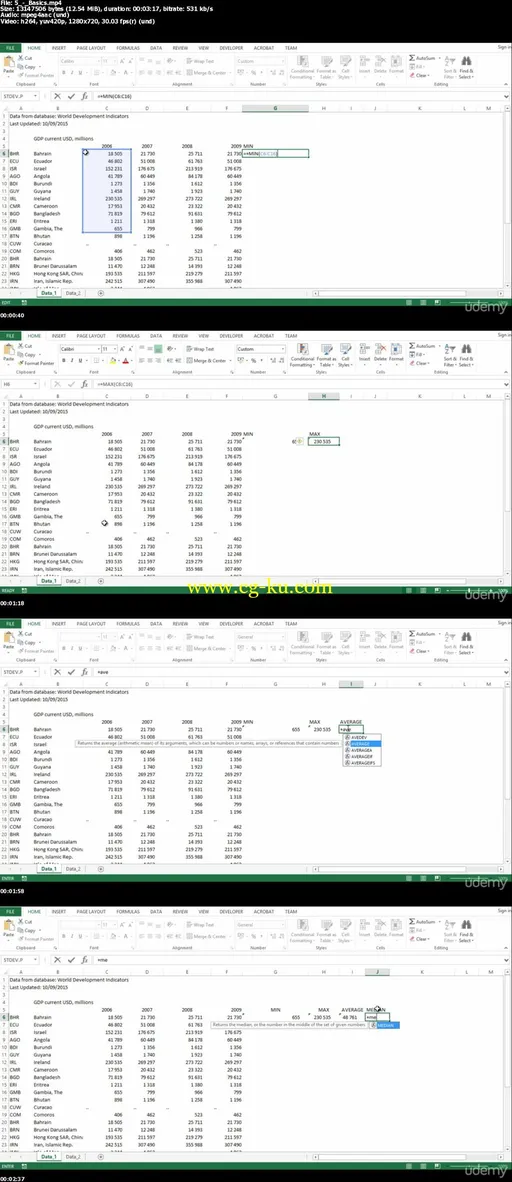Click Paste icon in the =MAX formula window
Viewport: 512px width, 1182px height.
click(8, 348)
